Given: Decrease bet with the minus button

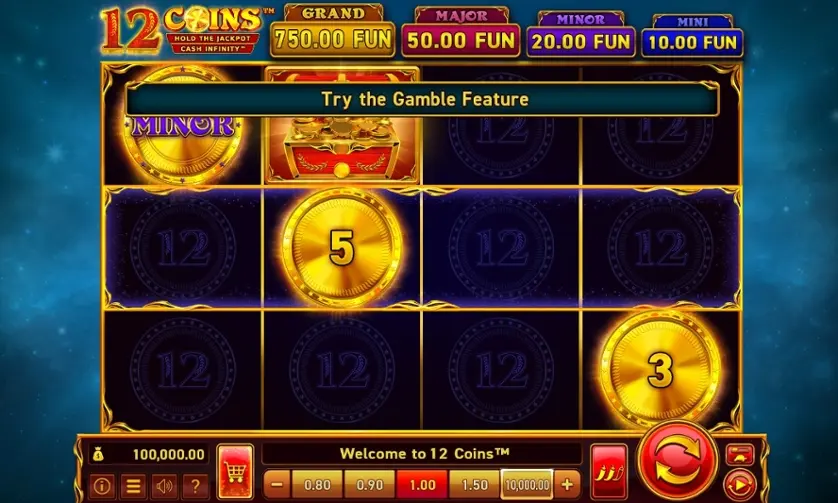Looking at the screenshot, I should click(x=277, y=485).
